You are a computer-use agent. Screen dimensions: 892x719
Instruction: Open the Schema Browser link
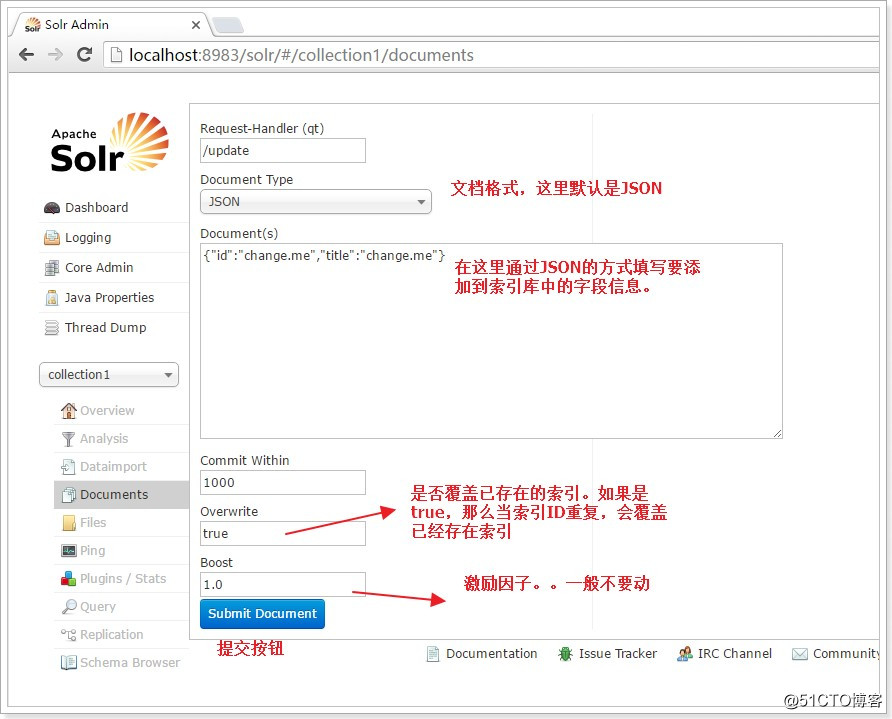coord(130,663)
